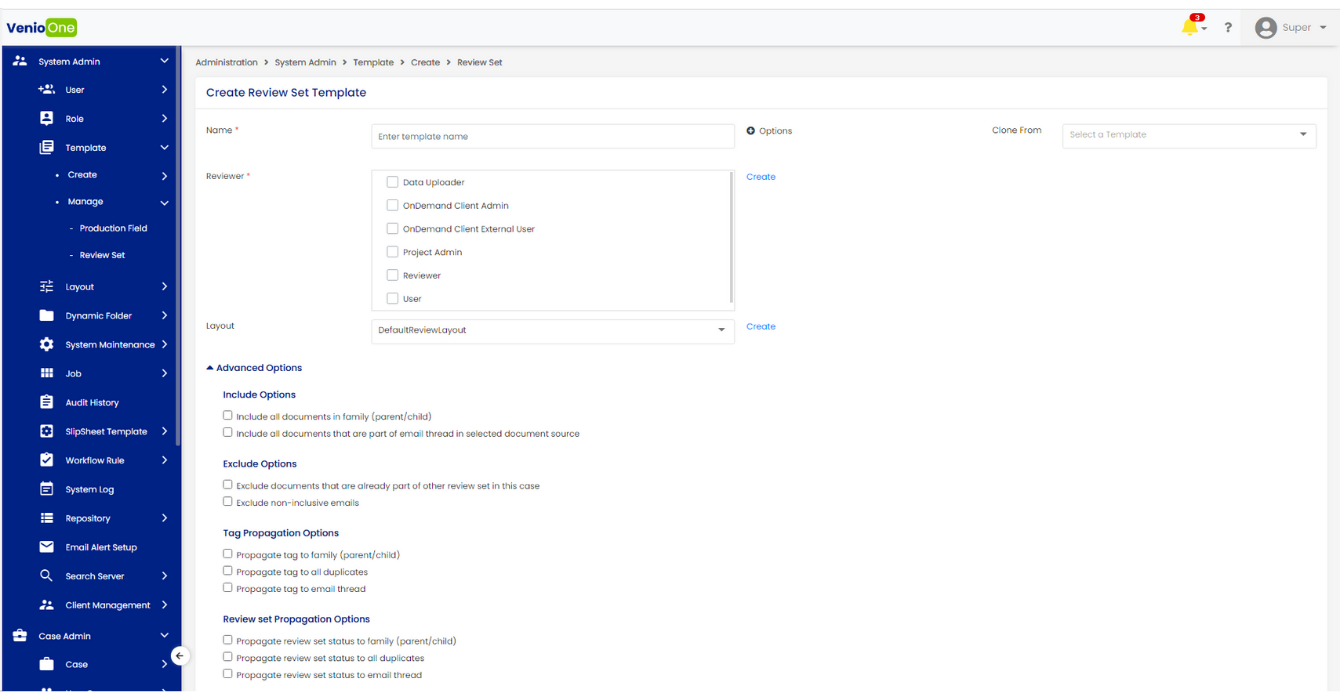Click the Dynamic Folder icon in sidebar
The image size is (1340, 699).
[x=46, y=315]
